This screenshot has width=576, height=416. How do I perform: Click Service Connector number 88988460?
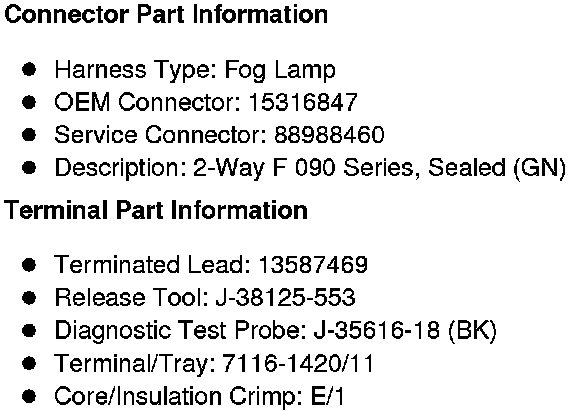[x=329, y=135]
